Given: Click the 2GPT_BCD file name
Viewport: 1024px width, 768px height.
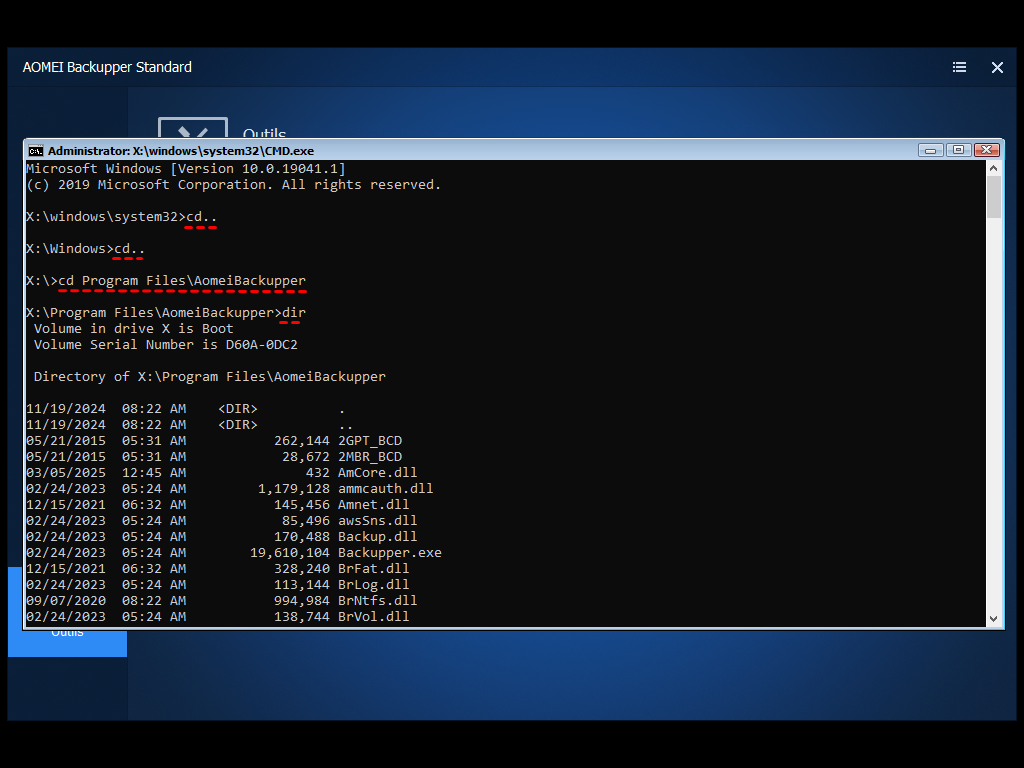Looking at the screenshot, I should coord(370,441).
